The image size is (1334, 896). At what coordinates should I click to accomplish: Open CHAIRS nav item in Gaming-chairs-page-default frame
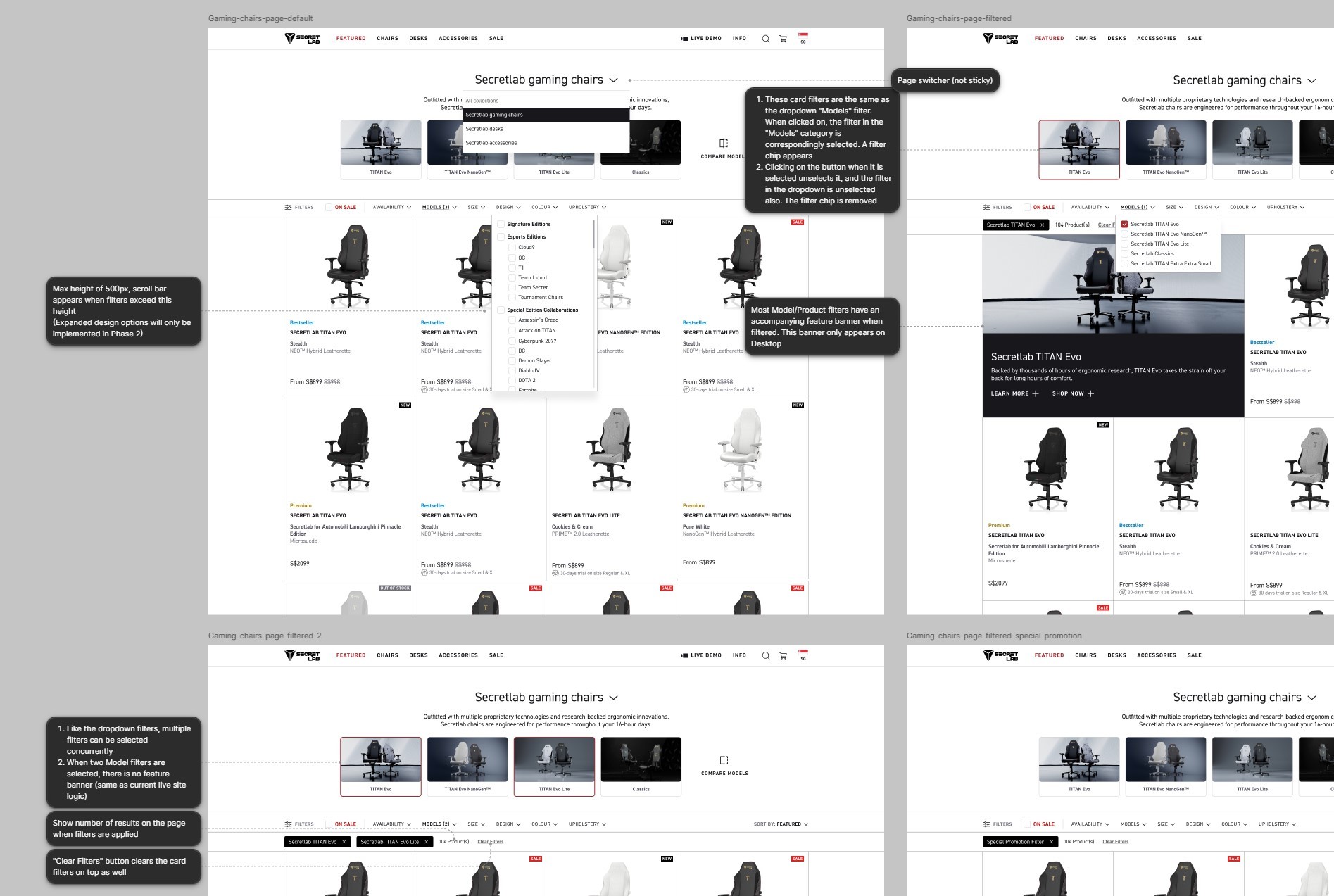(387, 39)
